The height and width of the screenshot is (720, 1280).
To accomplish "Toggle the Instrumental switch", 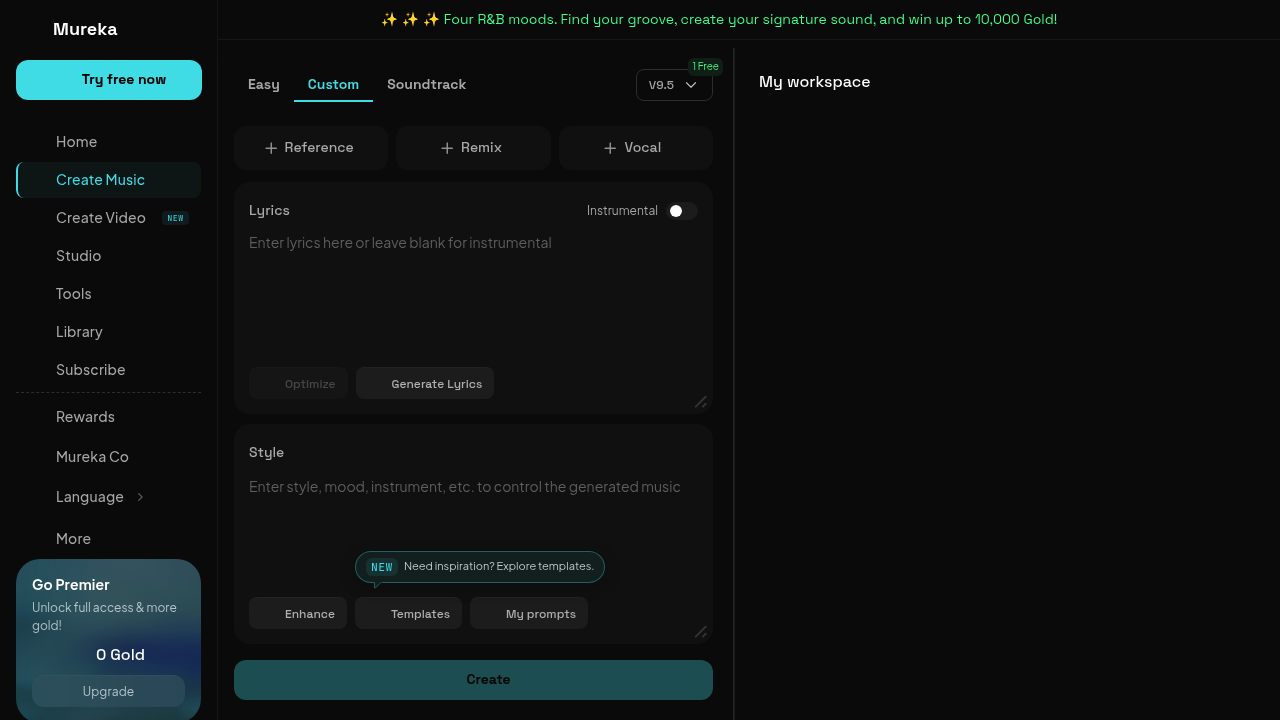I will 682,211.
